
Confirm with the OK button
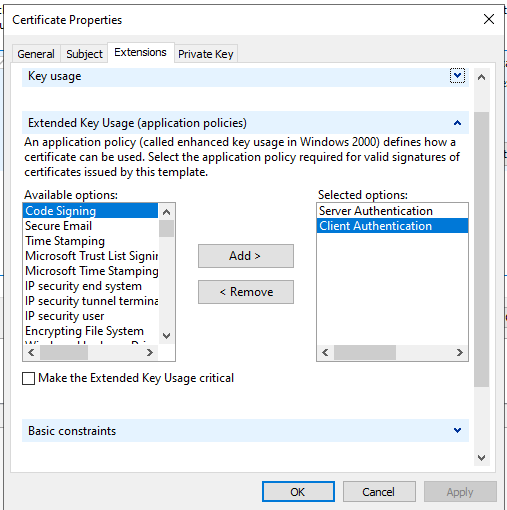click(298, 492)
